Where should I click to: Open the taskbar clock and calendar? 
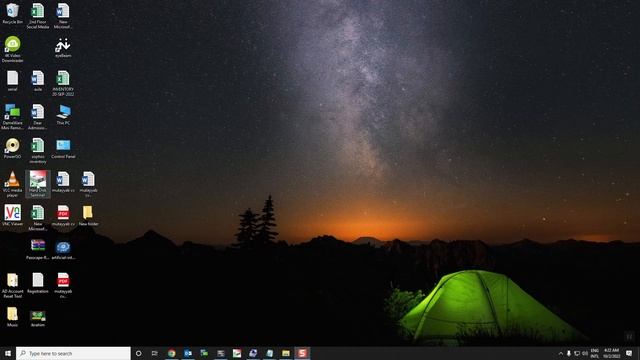pos(611,353)
